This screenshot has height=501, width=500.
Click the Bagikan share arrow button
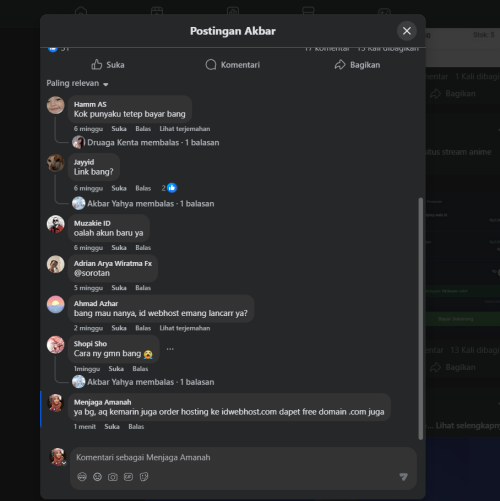click(357, 65)
